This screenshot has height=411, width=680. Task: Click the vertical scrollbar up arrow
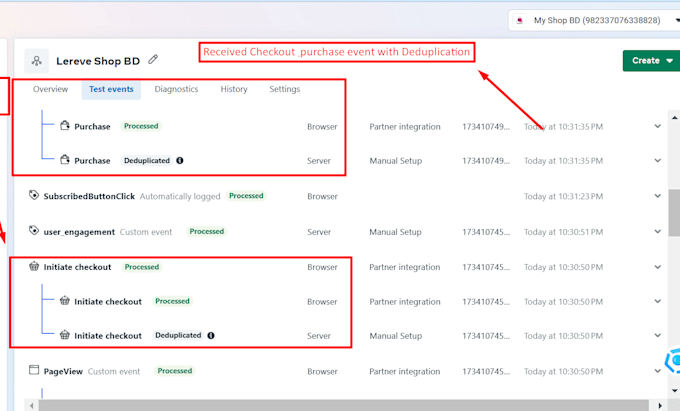pyautogui.click(x=674, y=117)
